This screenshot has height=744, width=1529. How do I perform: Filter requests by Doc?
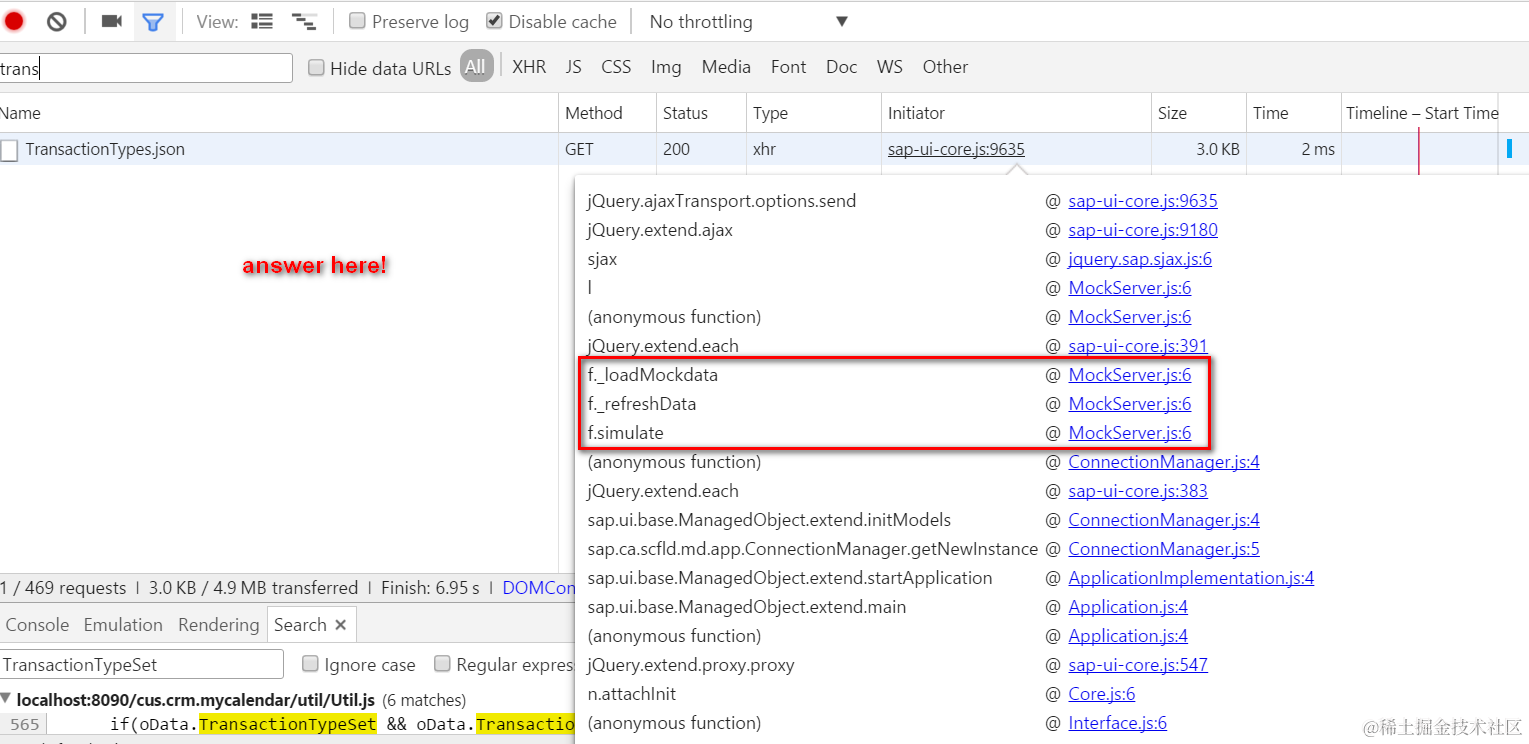point(841,67)
